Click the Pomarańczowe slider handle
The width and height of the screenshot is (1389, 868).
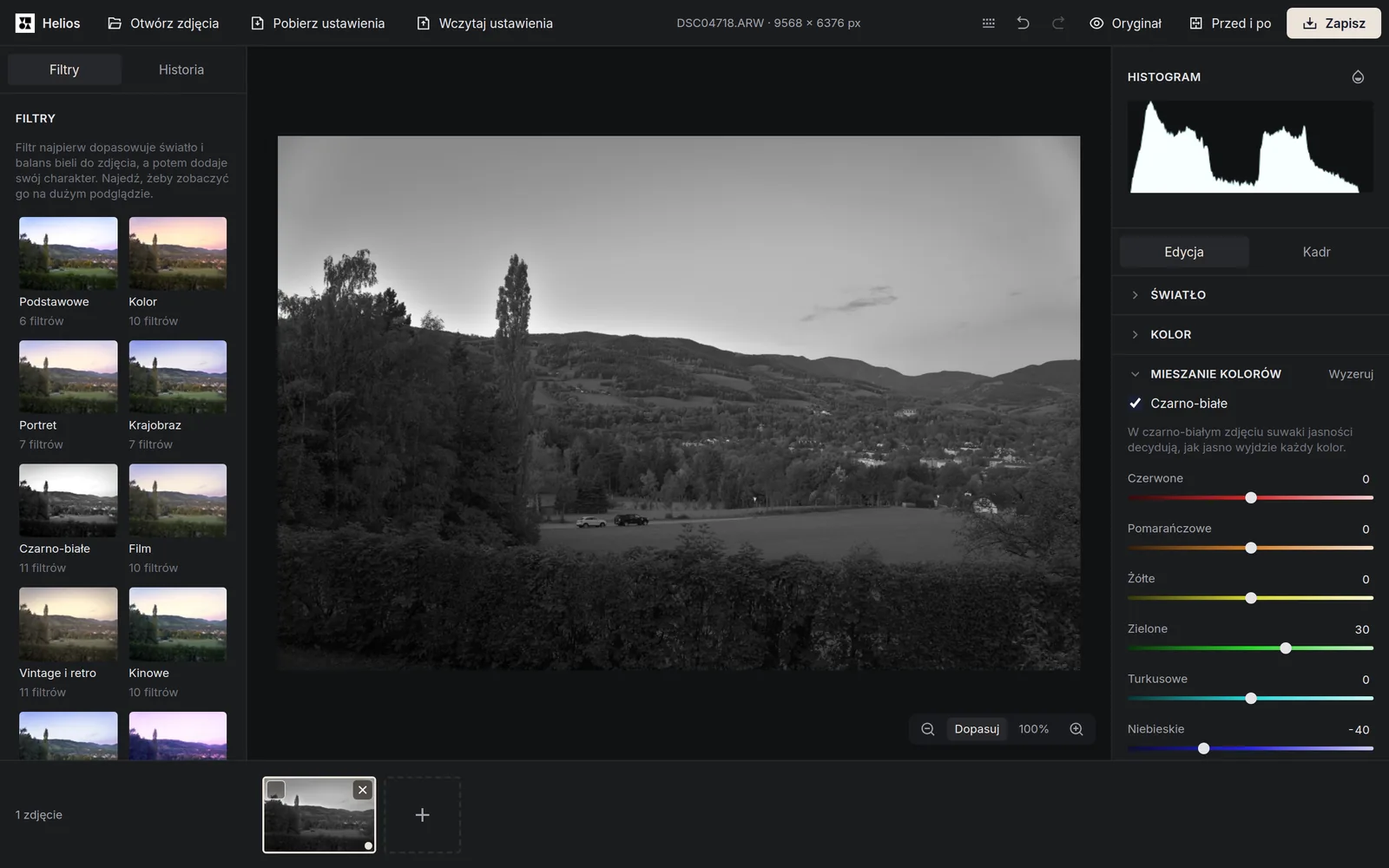pos(1251,548)
